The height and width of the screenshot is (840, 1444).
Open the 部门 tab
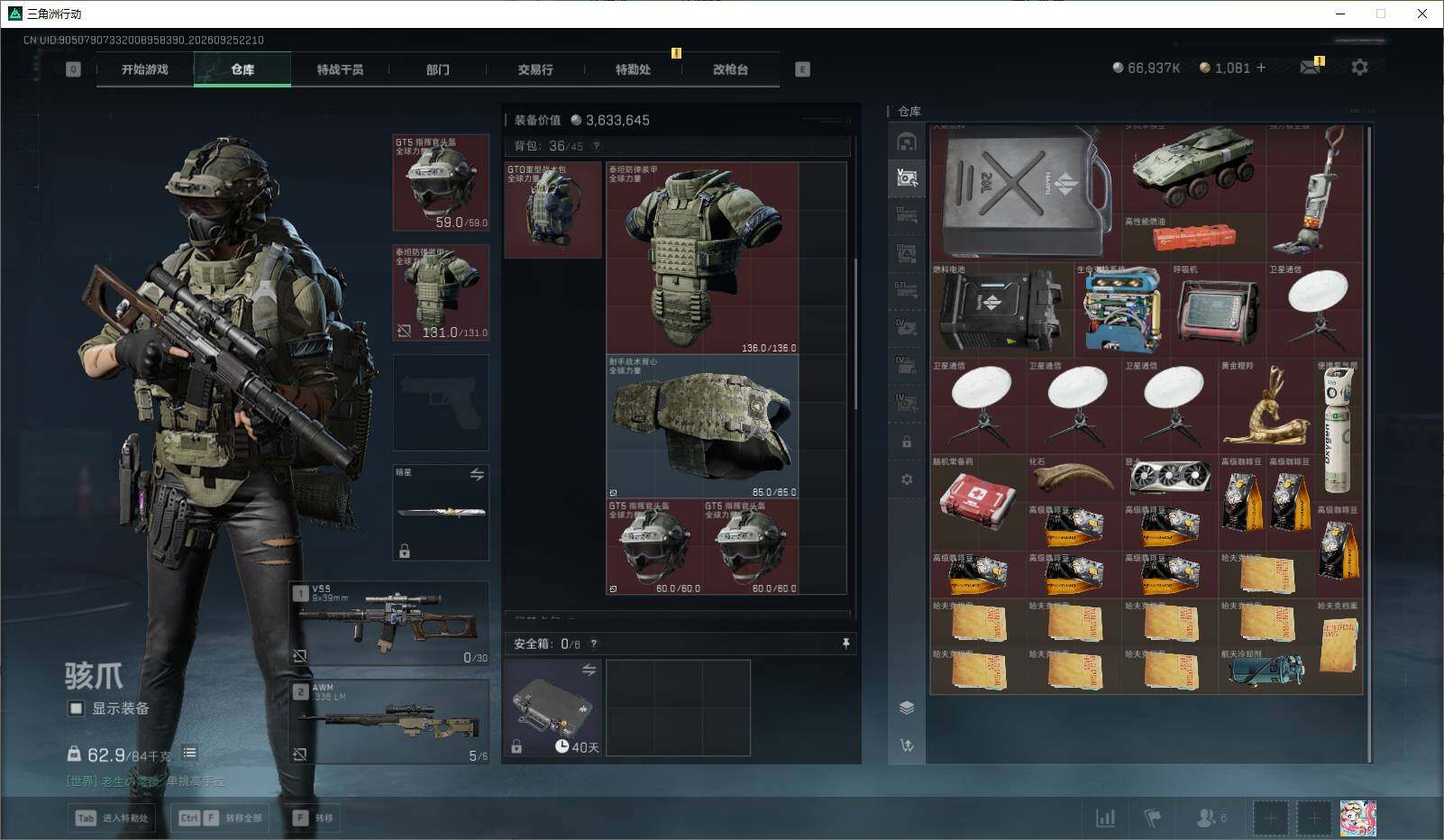click(x=438, y=69)
